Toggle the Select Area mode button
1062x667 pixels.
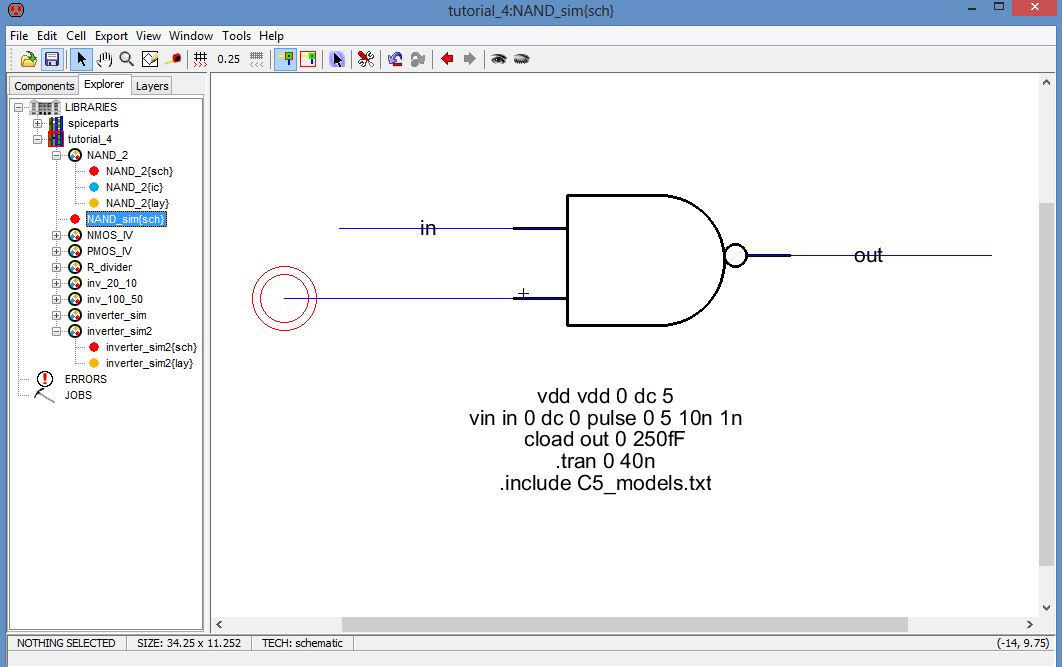[308, 59]
